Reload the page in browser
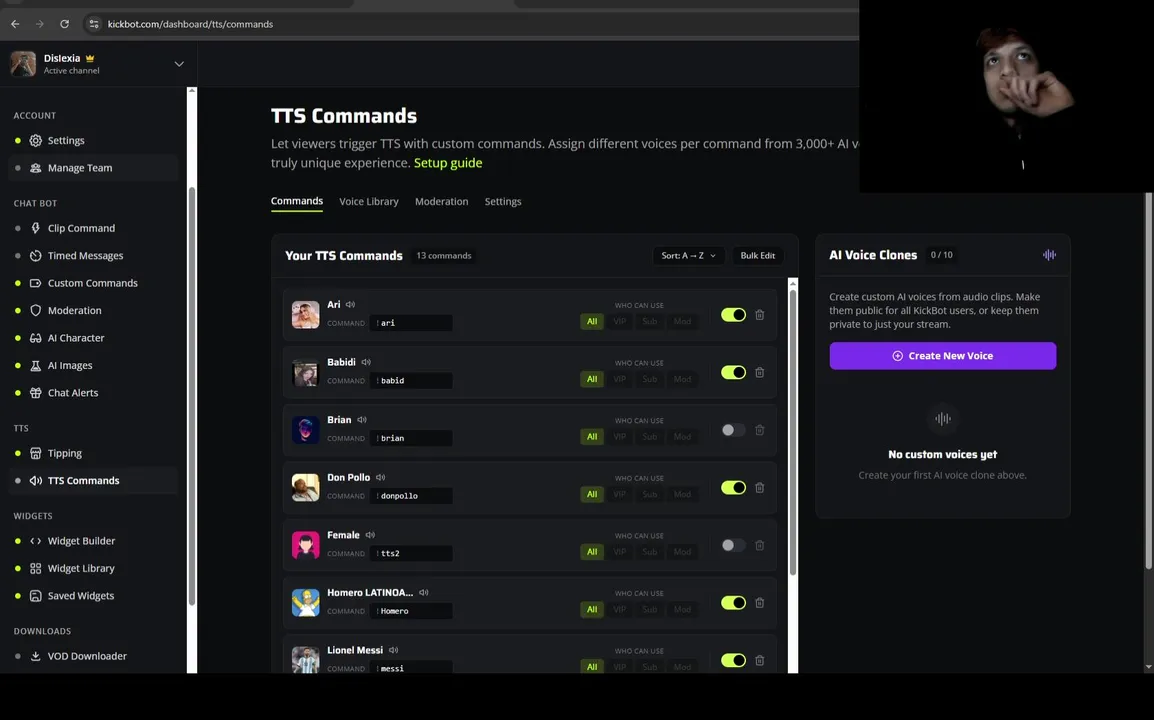Screen dimensions: 1154x720 tap(65, 24)
